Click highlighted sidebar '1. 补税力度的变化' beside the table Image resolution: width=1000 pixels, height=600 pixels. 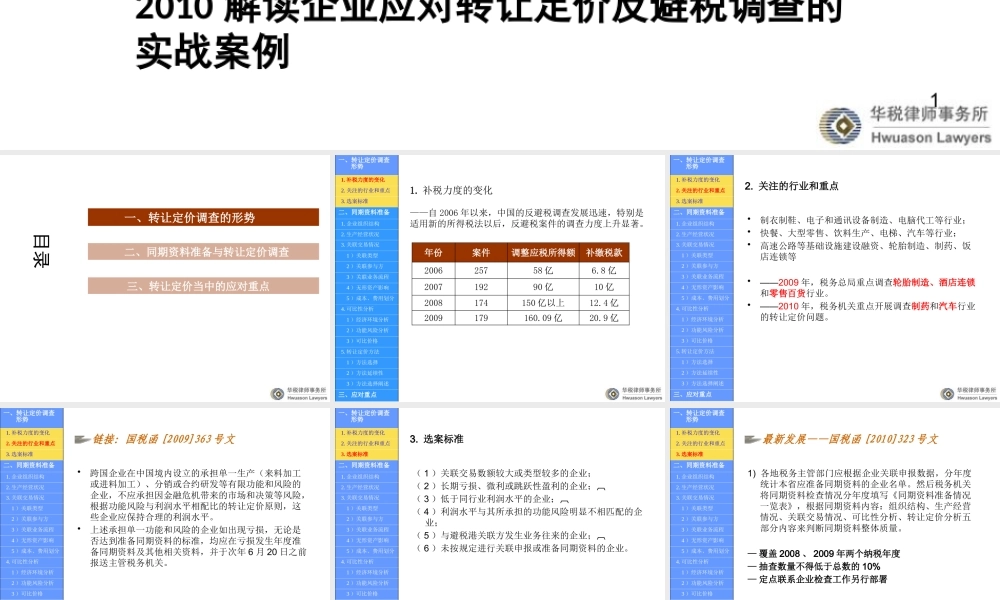[x=367, y=180]
